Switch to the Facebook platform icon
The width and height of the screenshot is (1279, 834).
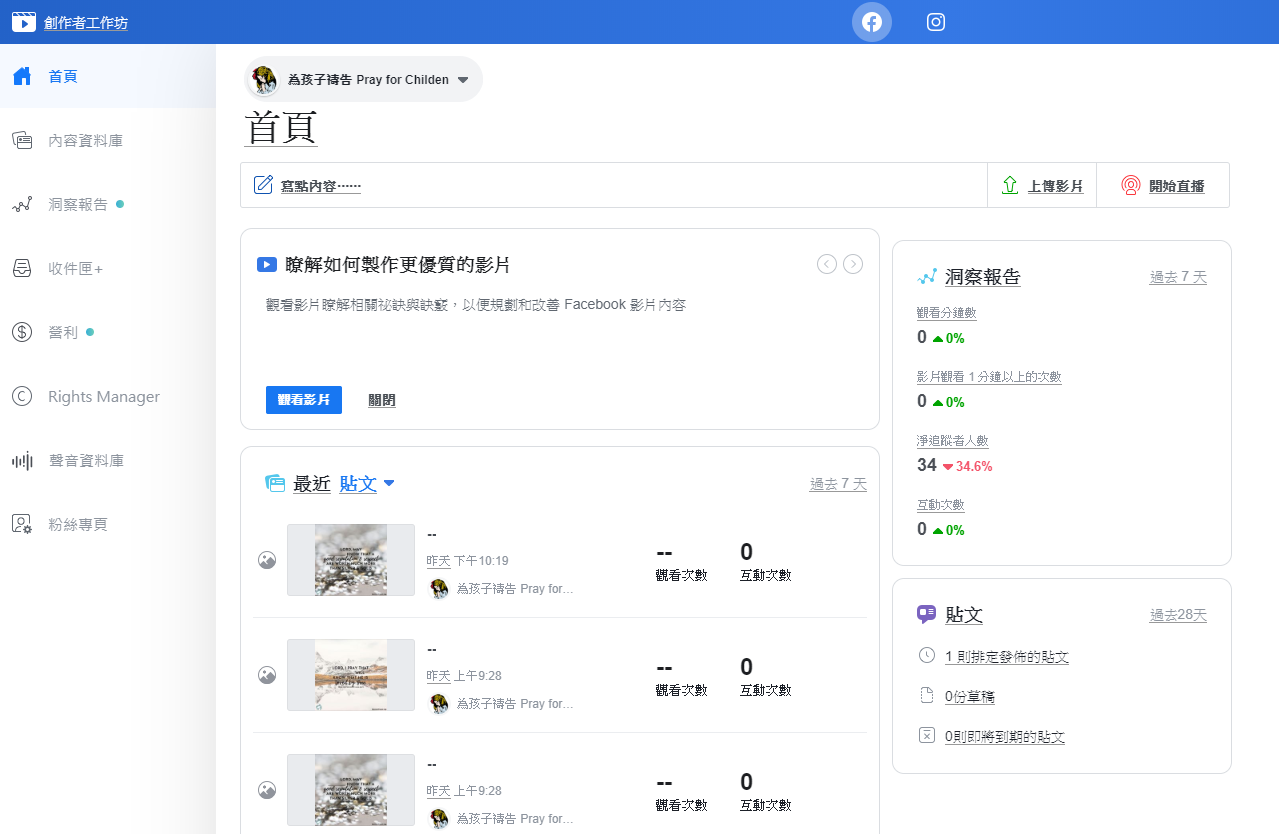tap(871, 22)
